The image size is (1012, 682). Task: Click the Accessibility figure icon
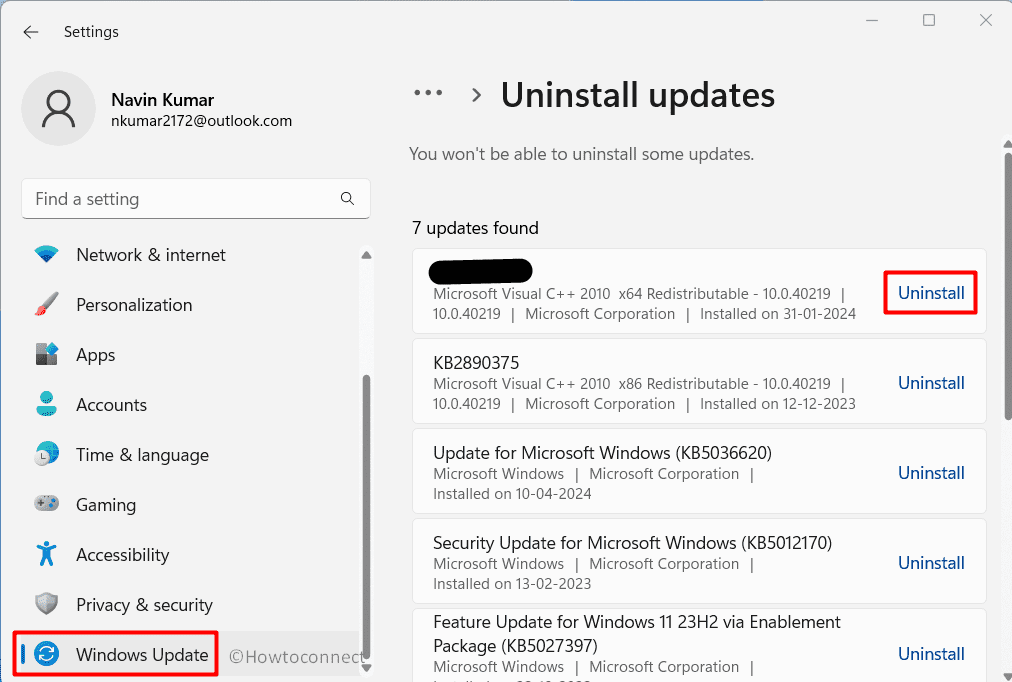click(46, 555)
